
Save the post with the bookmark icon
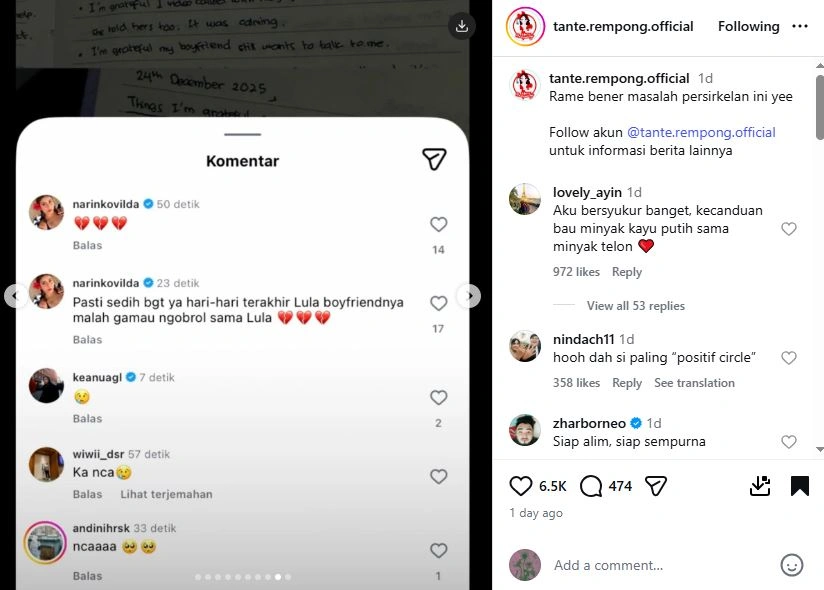pyautogui.click(x=799, y=485)
